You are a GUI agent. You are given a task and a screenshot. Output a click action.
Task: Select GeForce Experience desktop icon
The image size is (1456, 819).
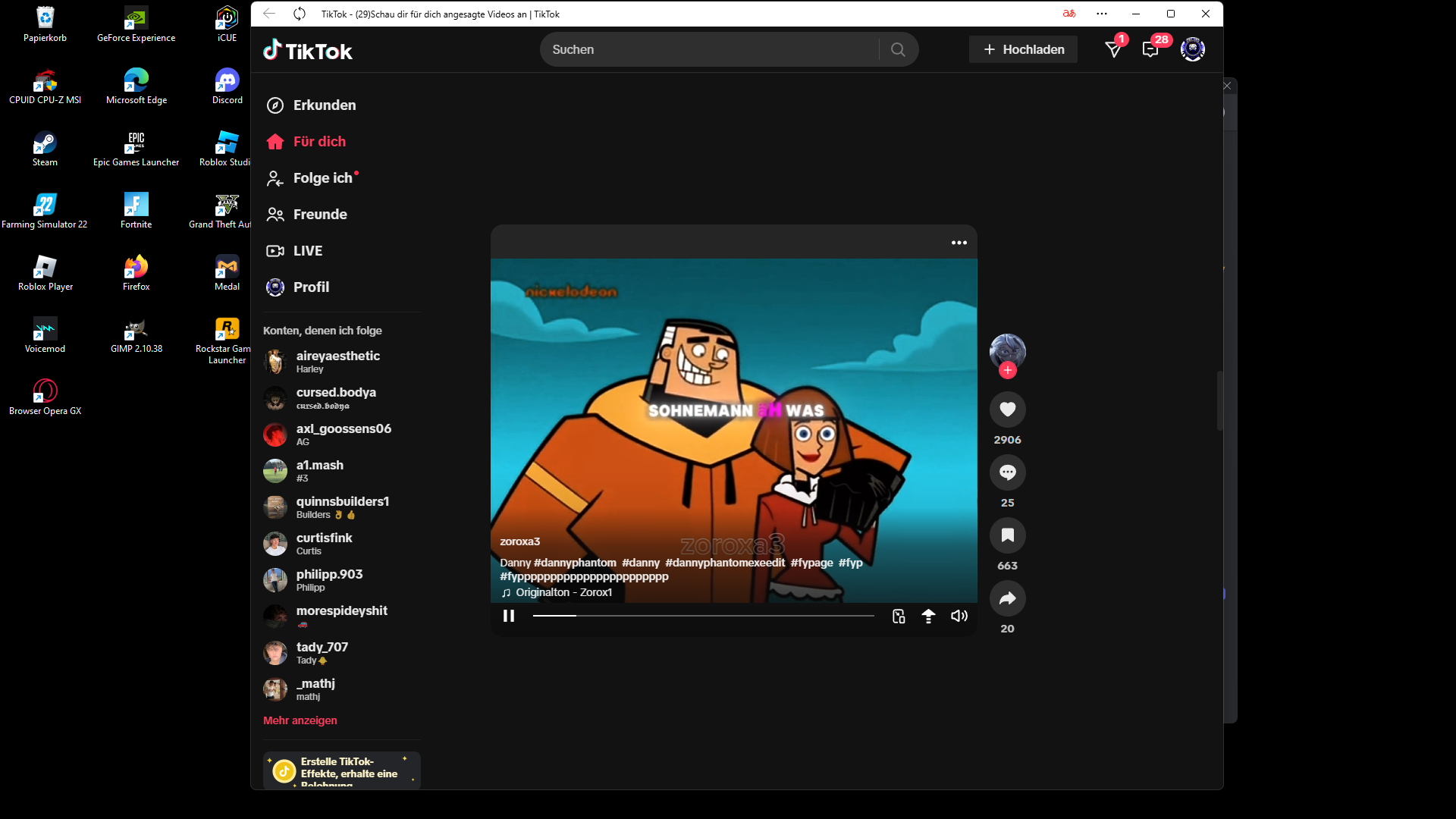pos(136,24)
